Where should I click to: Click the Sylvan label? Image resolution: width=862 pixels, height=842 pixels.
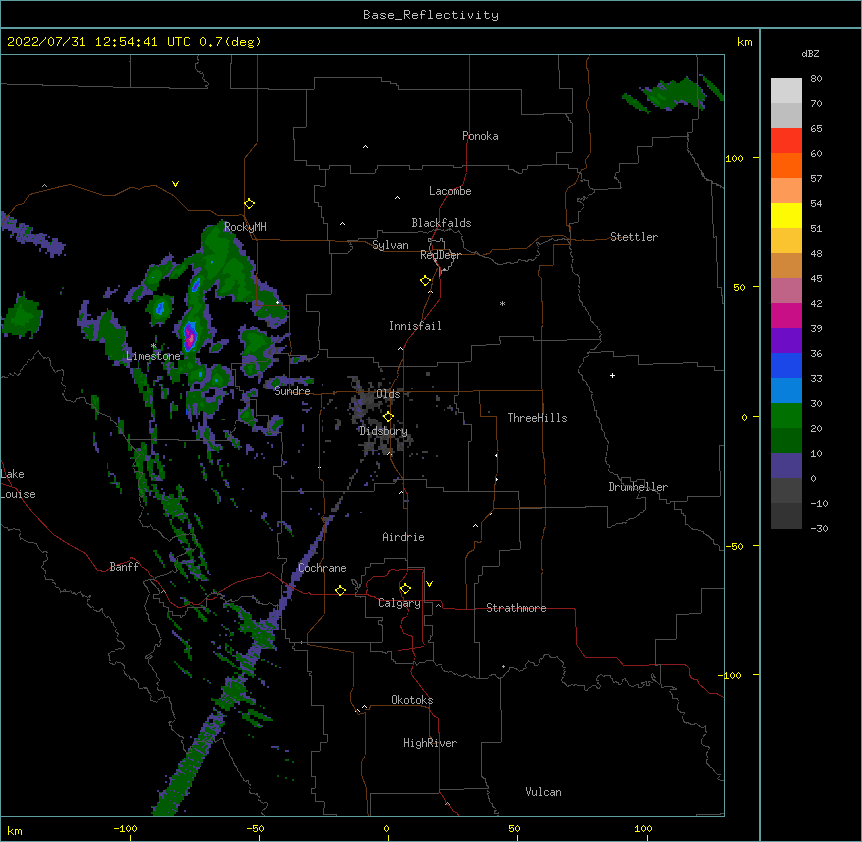coord(390,245)
